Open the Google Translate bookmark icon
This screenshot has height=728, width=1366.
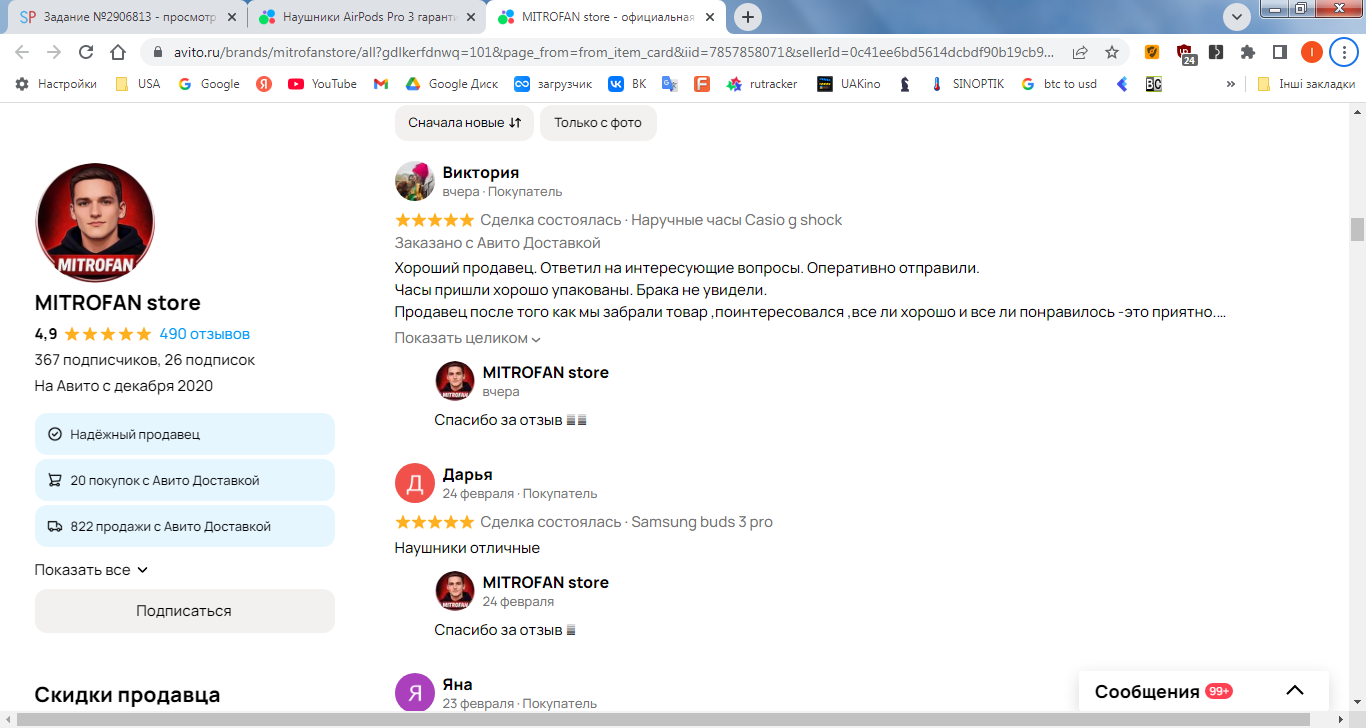(x=669, y=84)
